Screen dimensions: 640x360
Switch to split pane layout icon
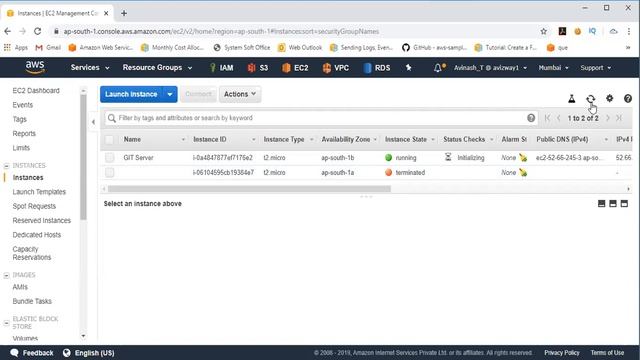(x=613, y=203)
